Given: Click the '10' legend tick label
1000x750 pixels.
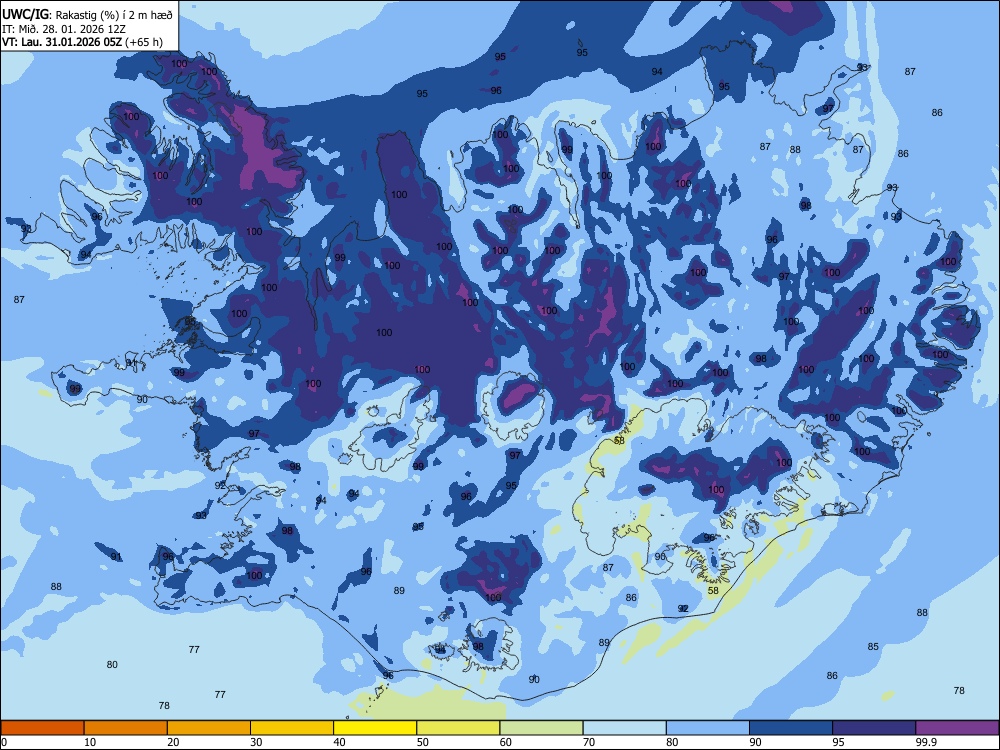Looking at the screenshot, I should (x=90, y=742).
